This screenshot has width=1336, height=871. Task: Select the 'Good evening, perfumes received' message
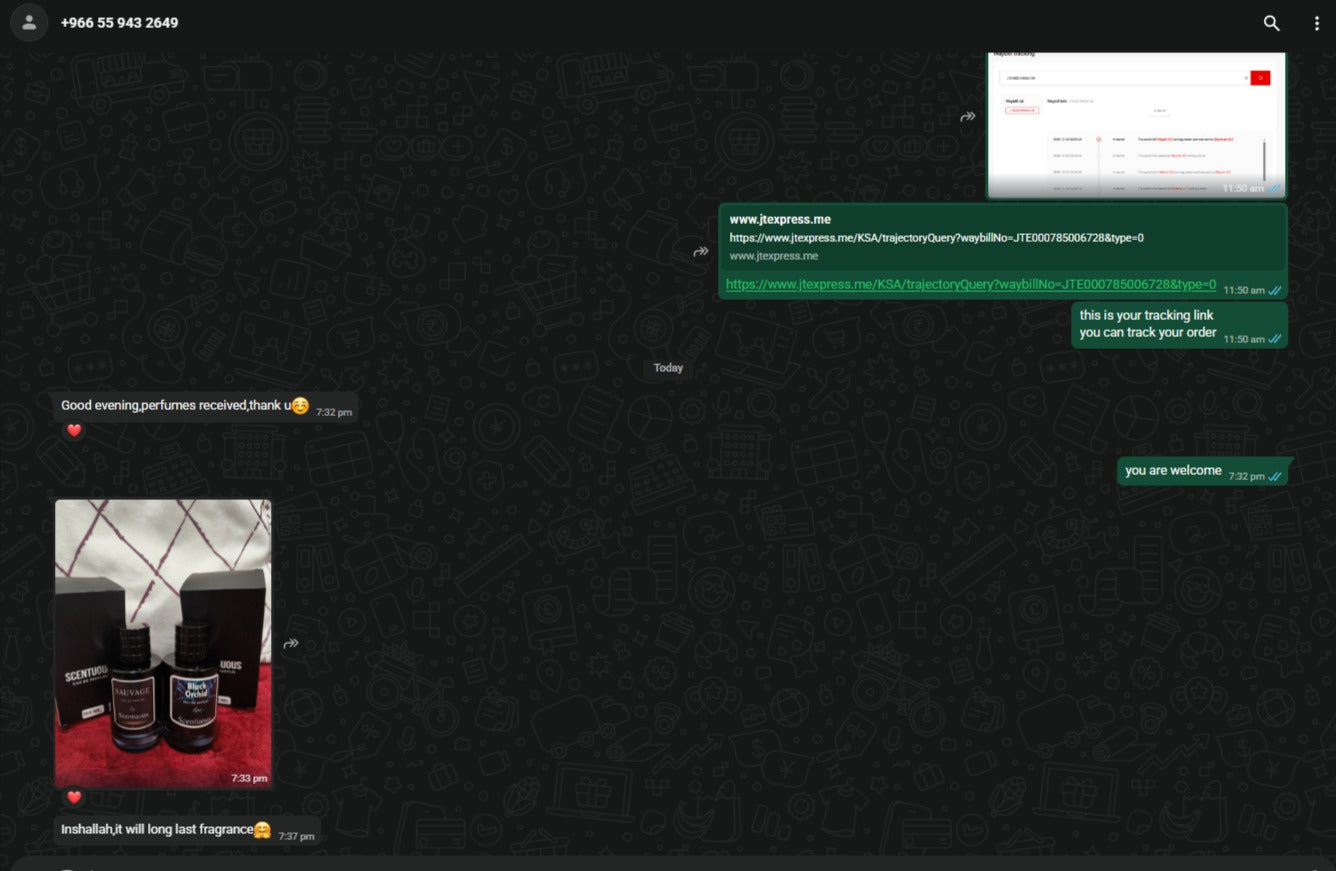click(175, 406)
